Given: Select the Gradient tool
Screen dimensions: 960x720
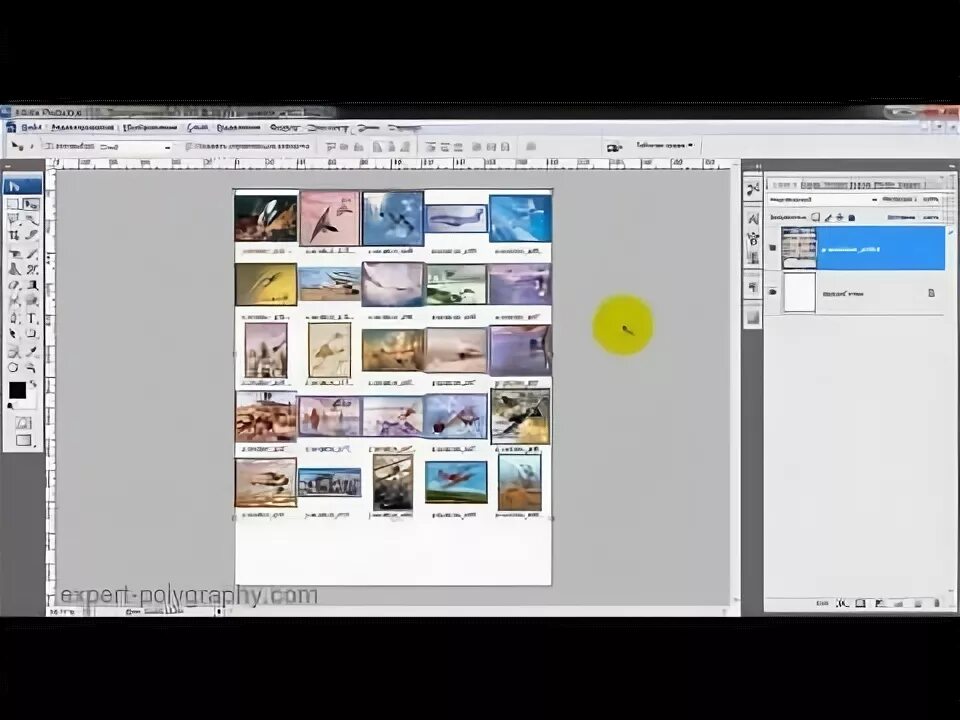Looking at the screenshot, I should coord(31,285).
